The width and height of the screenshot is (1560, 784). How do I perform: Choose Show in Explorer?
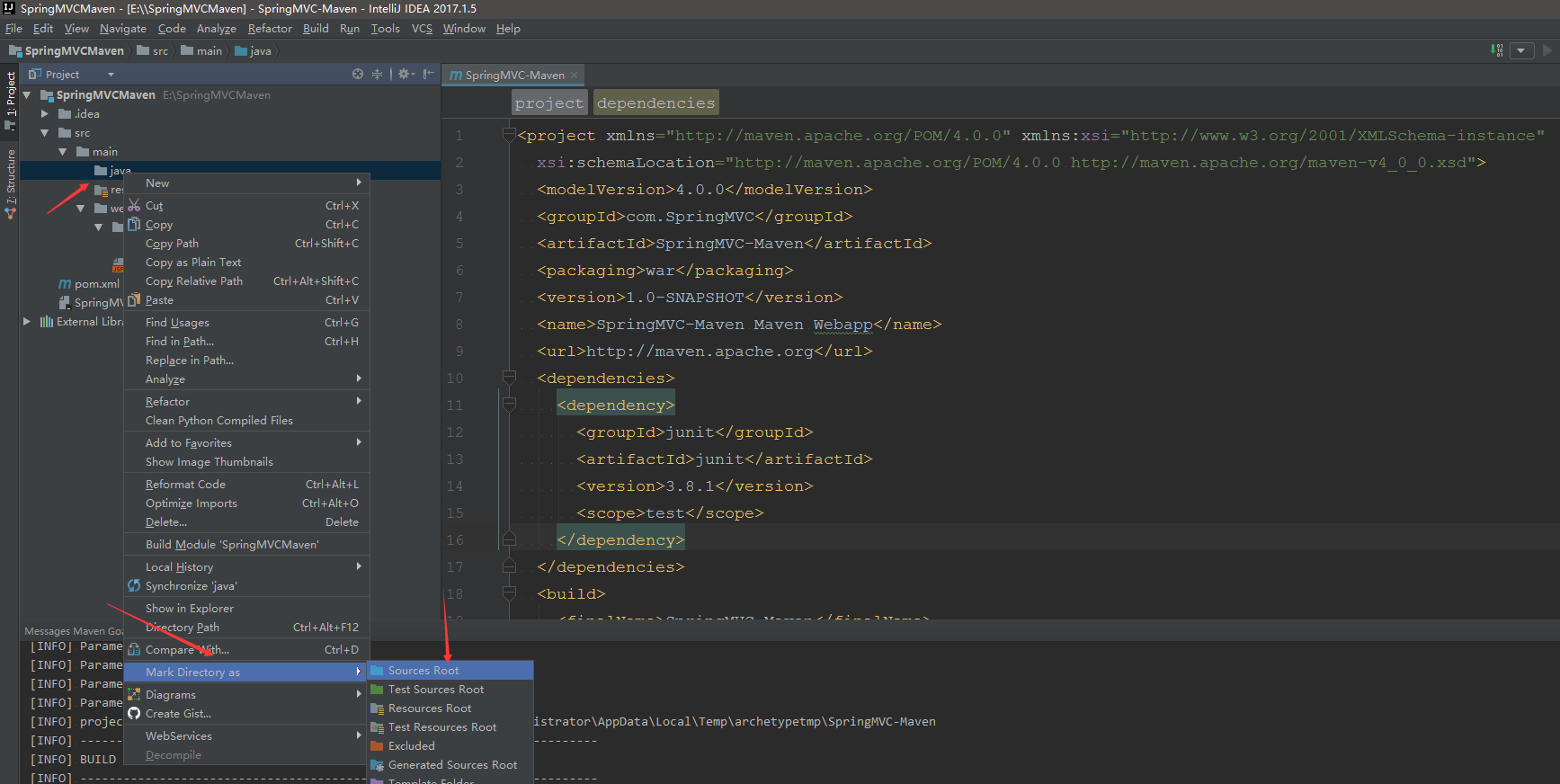click(246, 608)
